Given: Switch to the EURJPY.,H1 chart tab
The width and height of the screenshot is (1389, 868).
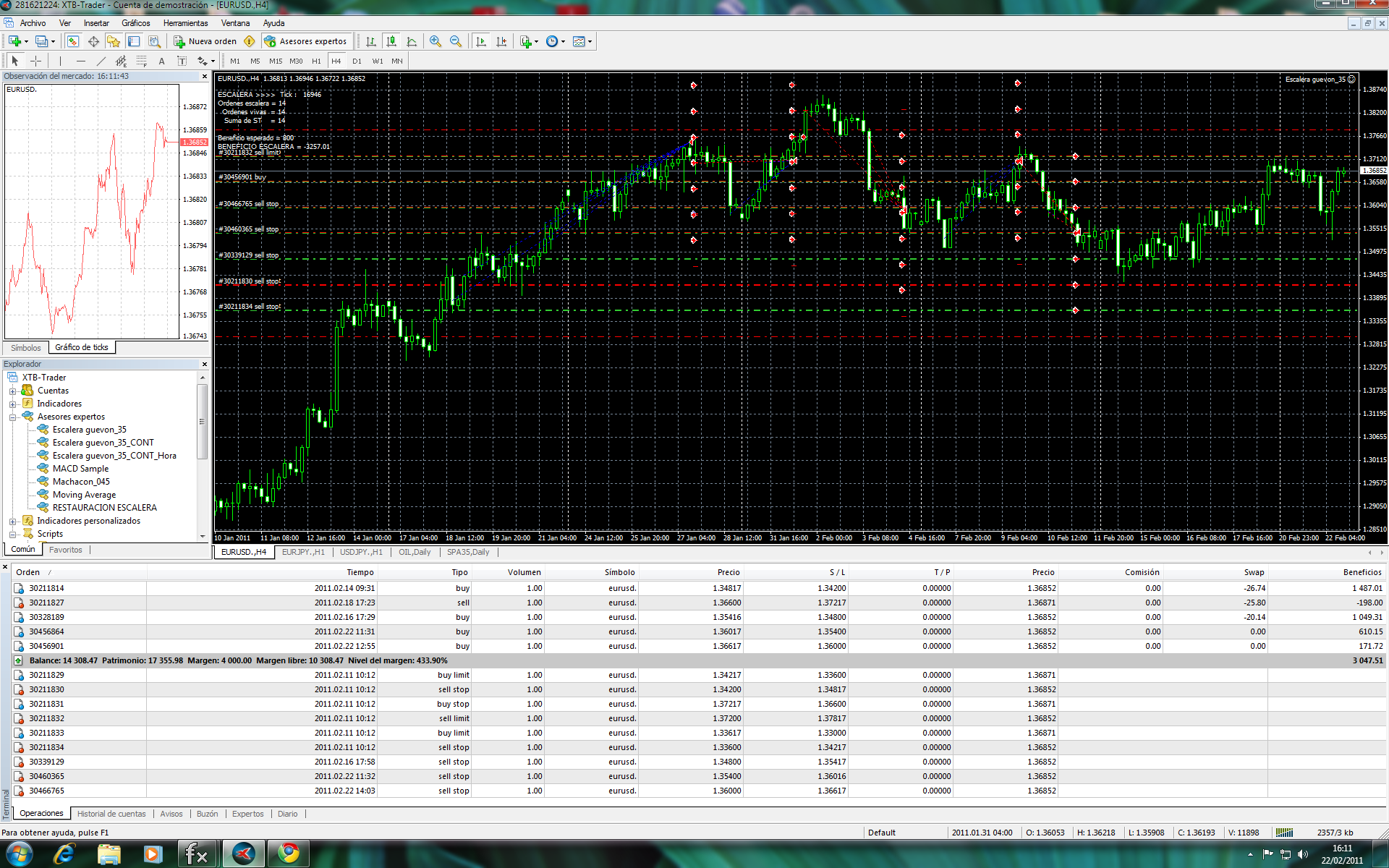Looking at the screenshot, I should pyautogui.click(x=303, y=552).
